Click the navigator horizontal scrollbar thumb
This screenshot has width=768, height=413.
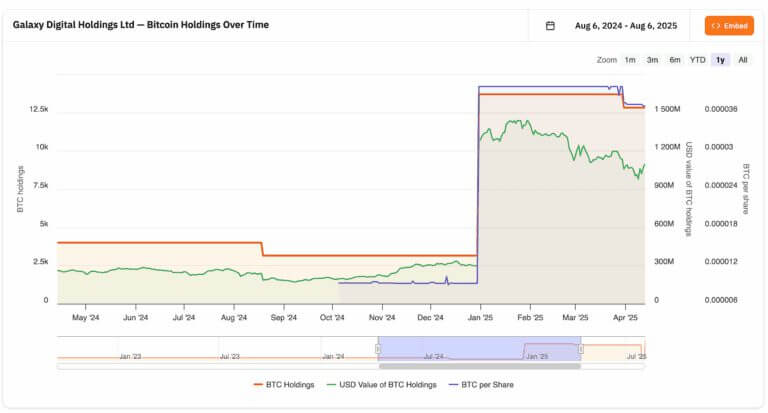click(x=480, y=366)
